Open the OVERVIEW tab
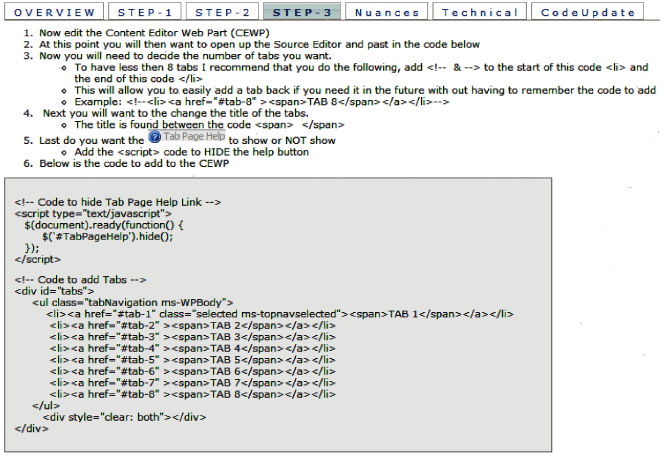 click(54, 12)
